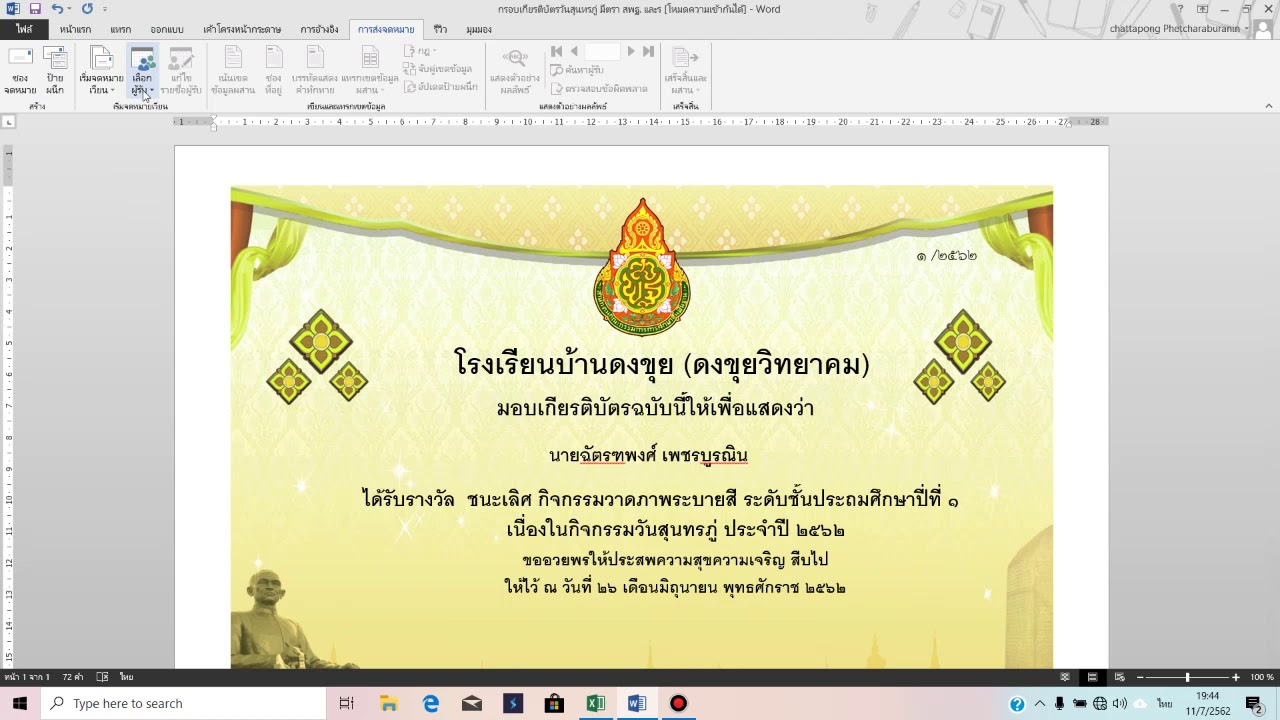This screenshot has height=720, width=1280.
Task: Switch to Read Mode view icon
Action: [1065, 677]
